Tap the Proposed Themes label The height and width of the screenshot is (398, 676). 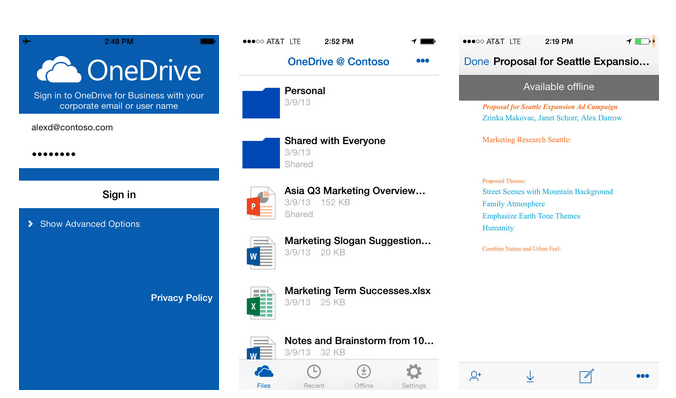[504, 181]
